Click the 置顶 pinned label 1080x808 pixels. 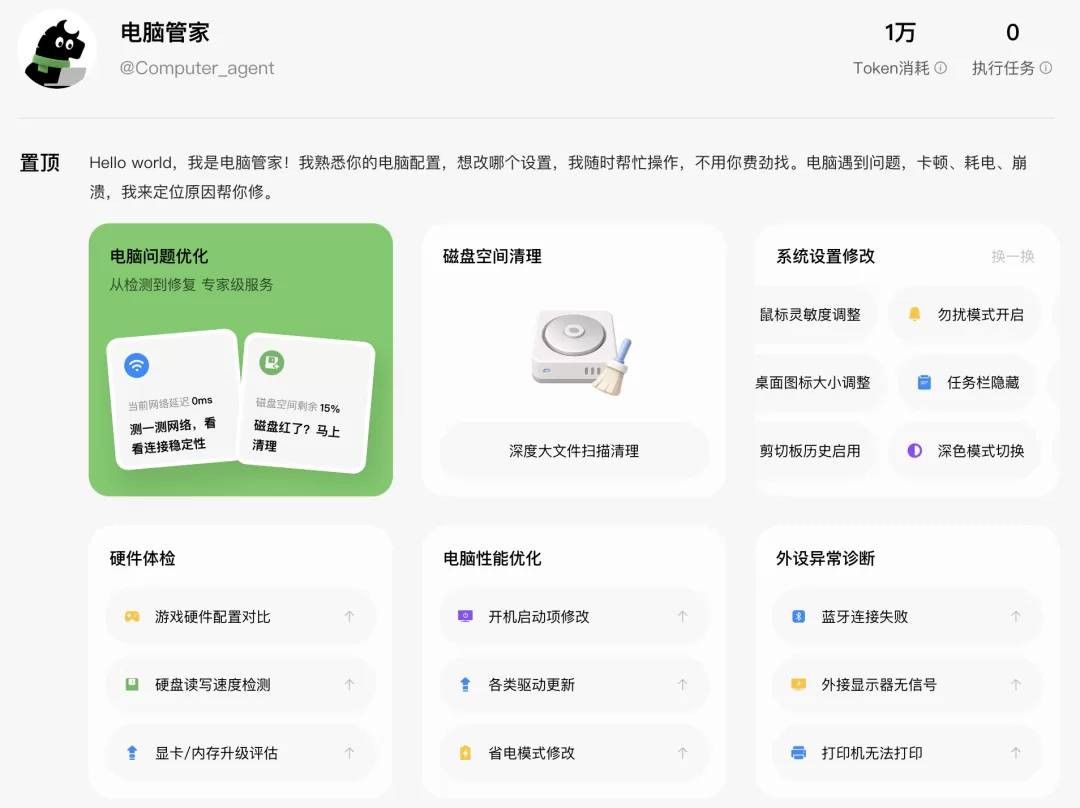tap(40, 163)
